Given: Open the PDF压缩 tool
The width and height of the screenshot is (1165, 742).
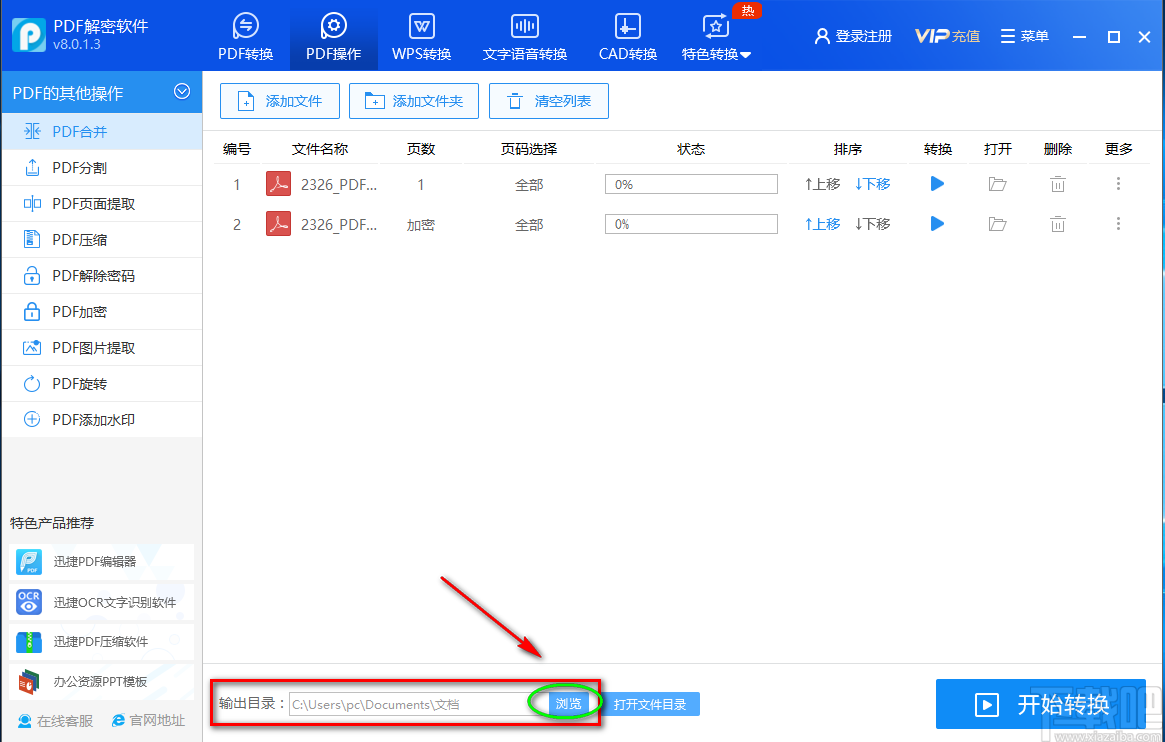Looking at the screenshot, I should click(x=75, y=239).
